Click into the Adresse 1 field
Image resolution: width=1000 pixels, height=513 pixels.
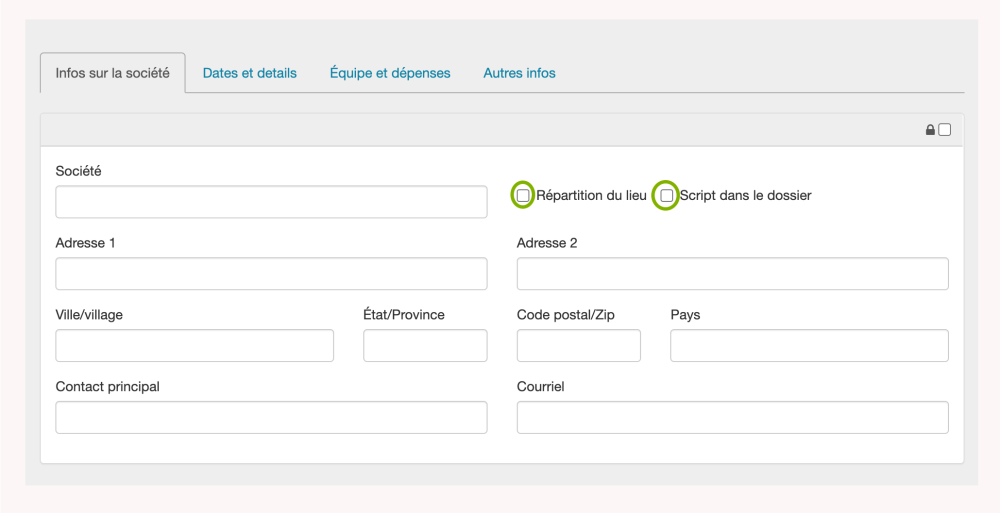pos(271,274)
